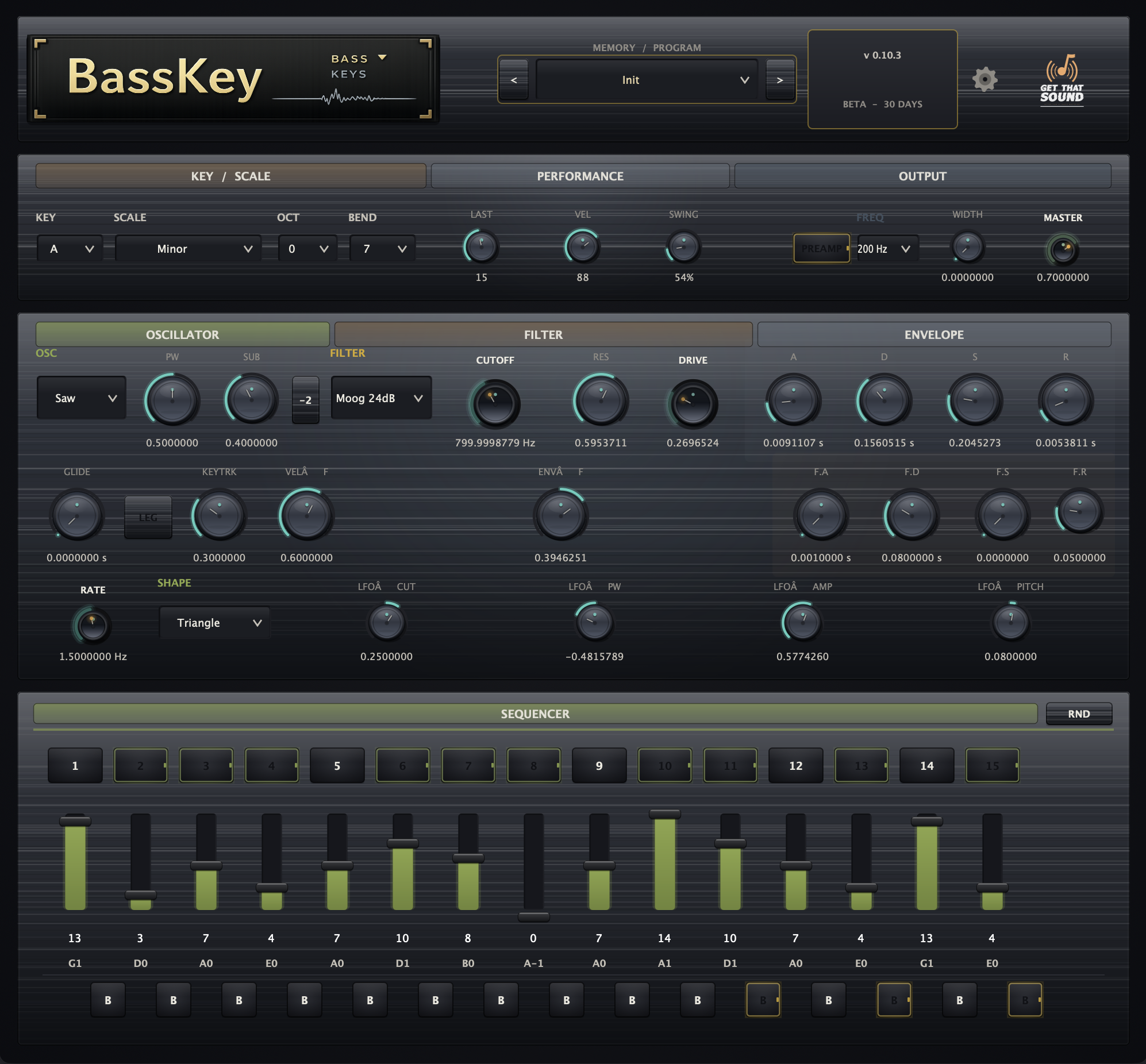Screen dimensions: 1146x1064
Task: Click the envelope S sustain knob
Action: click(x=975, y=400)
